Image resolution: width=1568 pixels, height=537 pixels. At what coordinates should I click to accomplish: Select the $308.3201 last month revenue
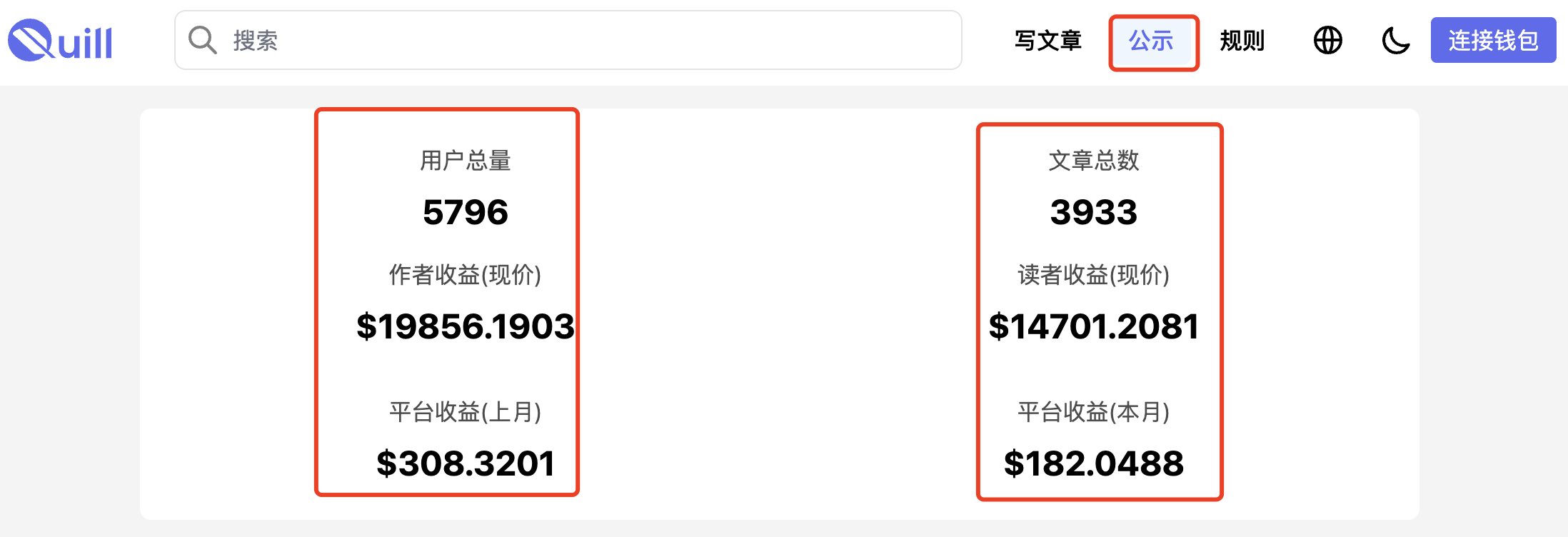(x=465, y=463)
